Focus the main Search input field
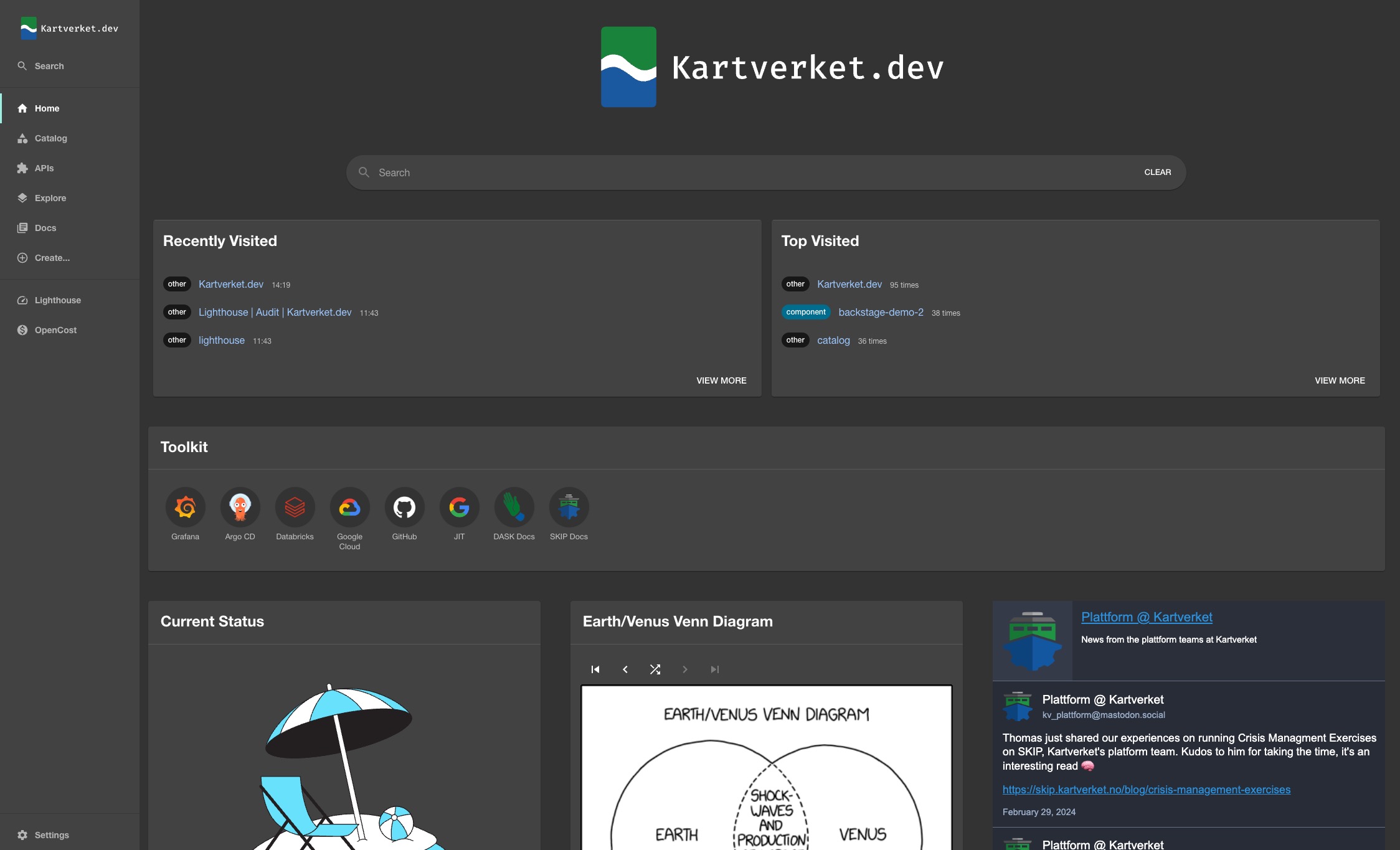The width and height of the screenshot is (1400, 850). click(747, 172)
